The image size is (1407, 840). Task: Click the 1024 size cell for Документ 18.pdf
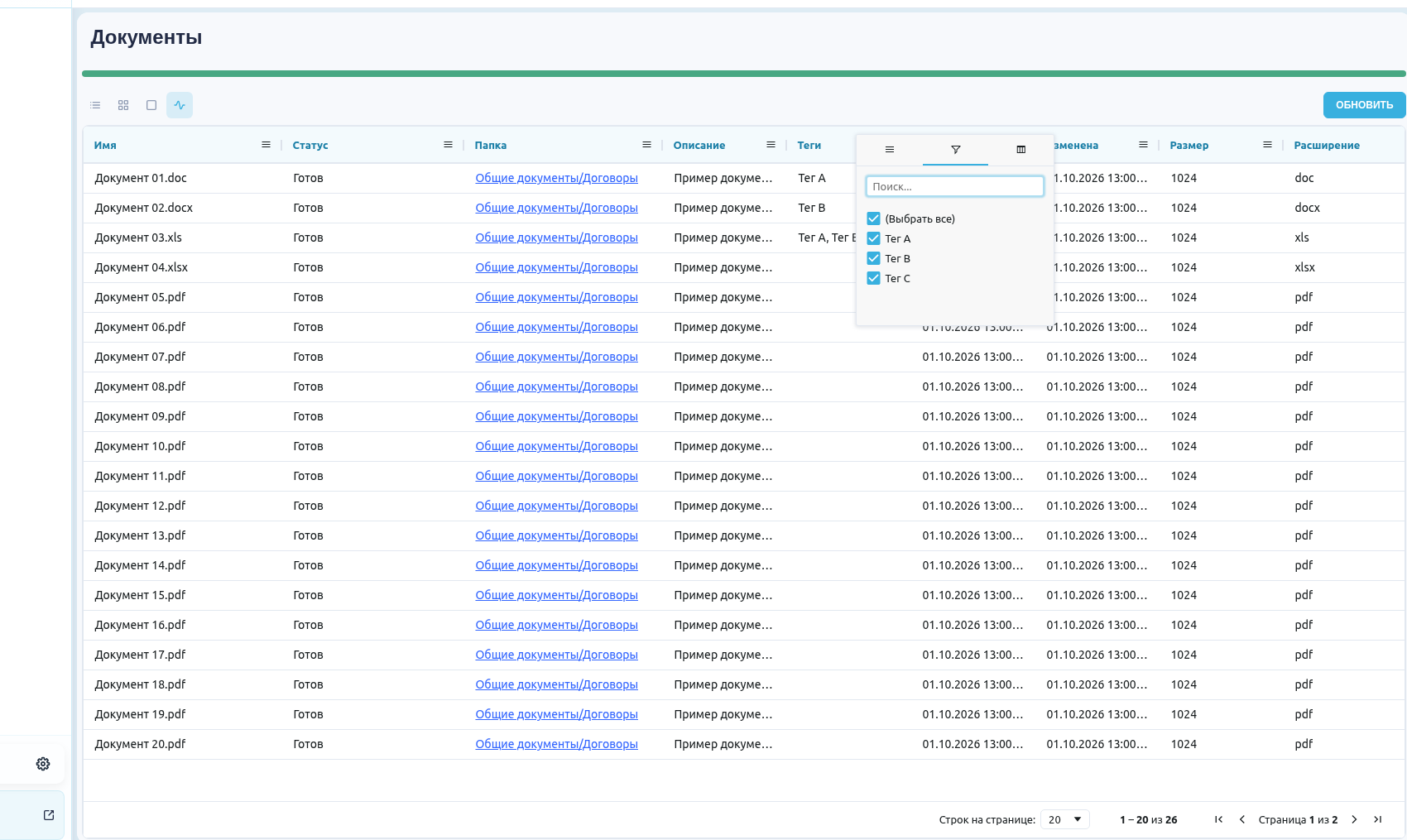click(1184, 684)
